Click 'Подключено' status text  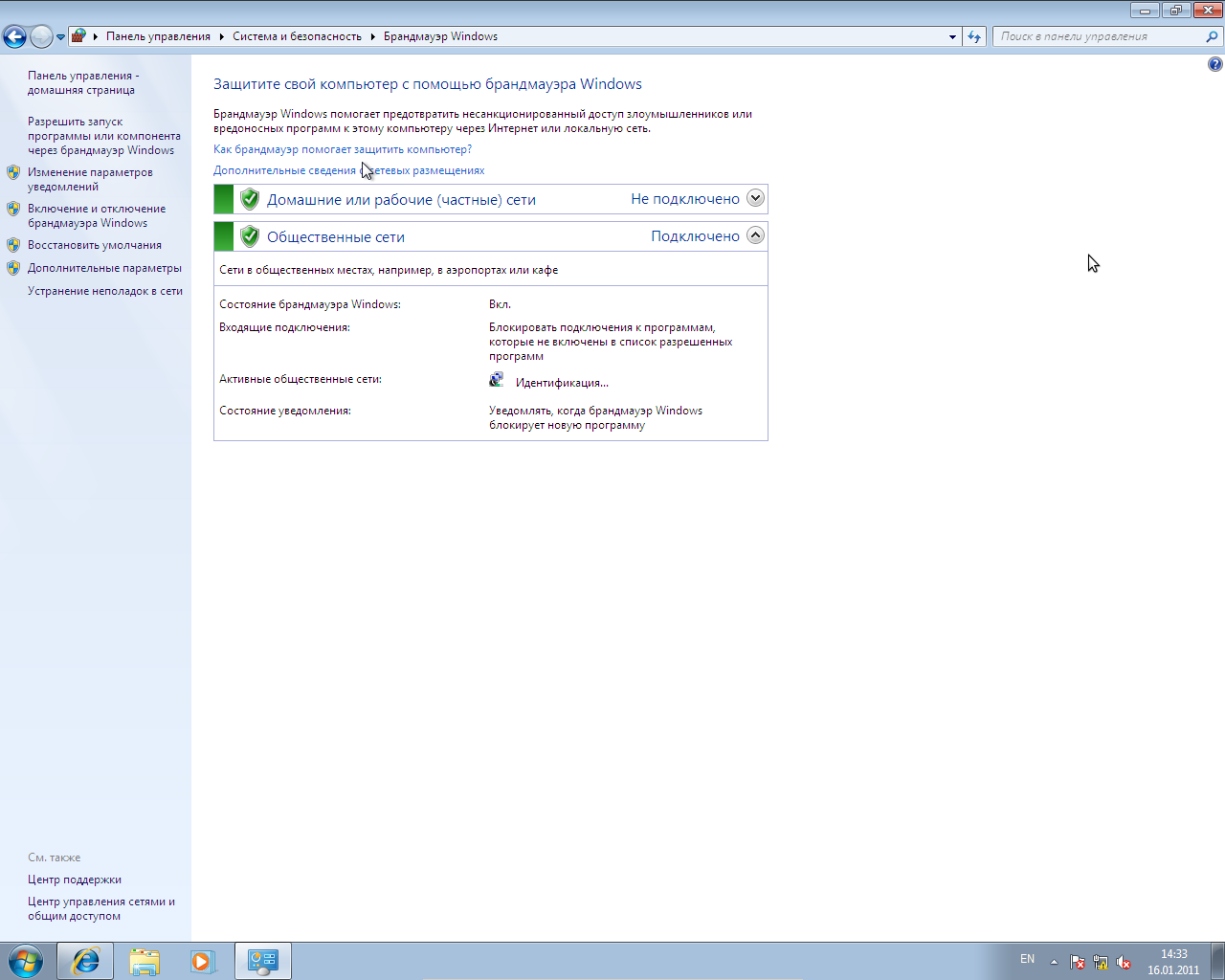coord(696,236)
